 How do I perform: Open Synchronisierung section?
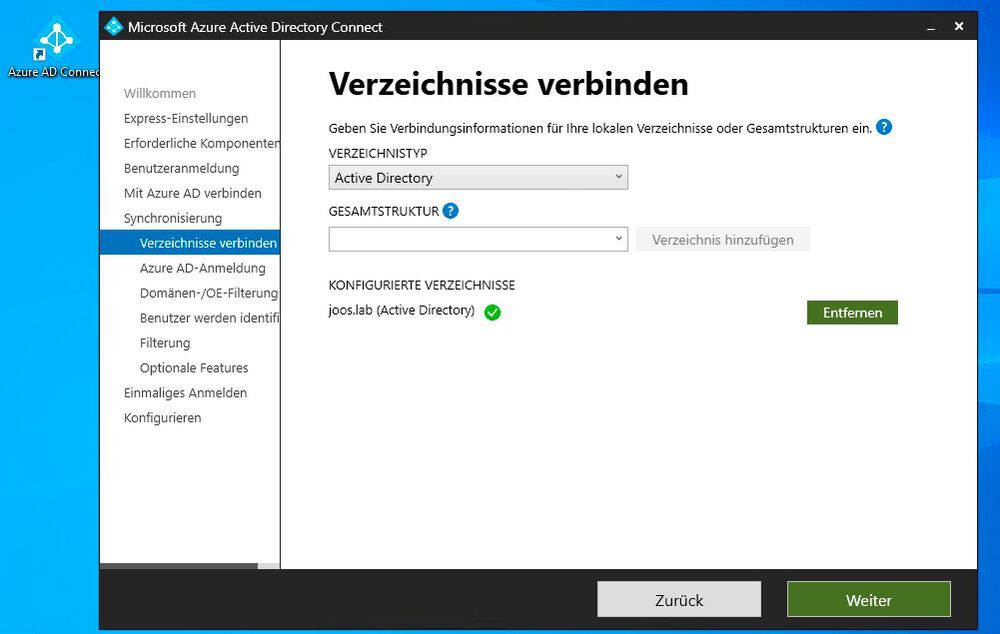point(173,218)
